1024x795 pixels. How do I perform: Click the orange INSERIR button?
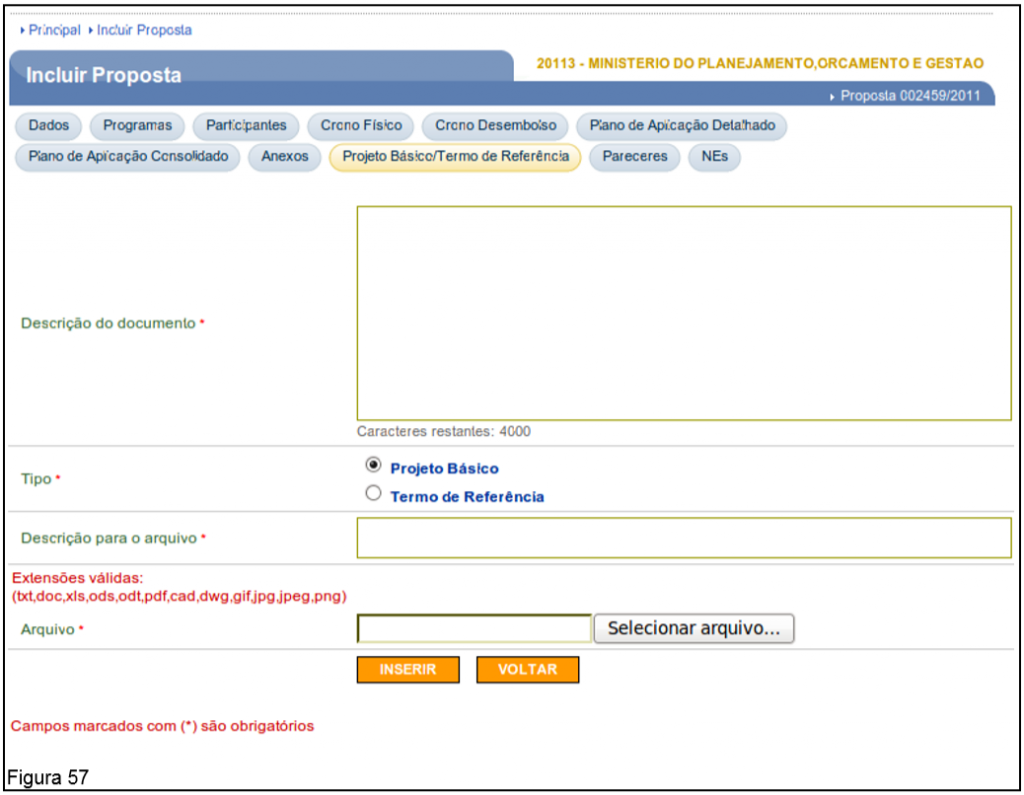408,670
